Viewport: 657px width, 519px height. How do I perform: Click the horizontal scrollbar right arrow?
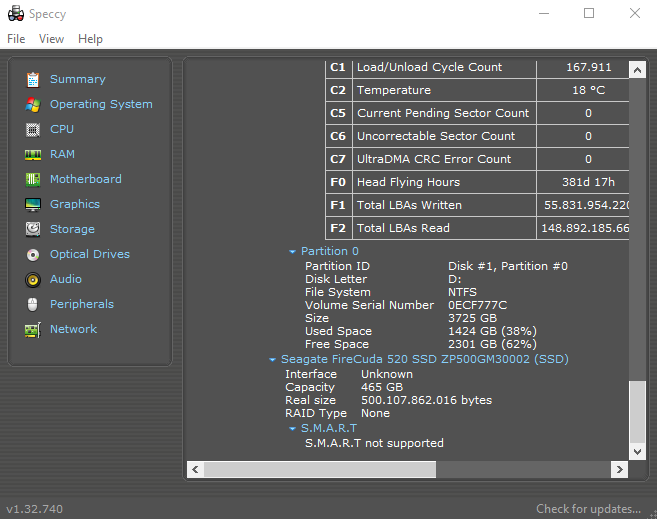coord(619,470)
